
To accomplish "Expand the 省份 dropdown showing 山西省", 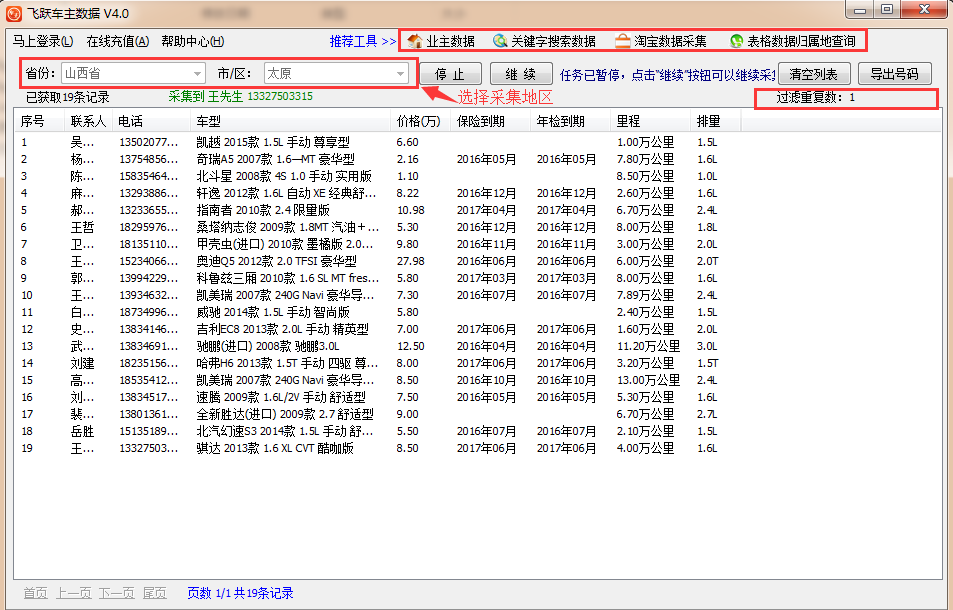I will coord(198,74).
